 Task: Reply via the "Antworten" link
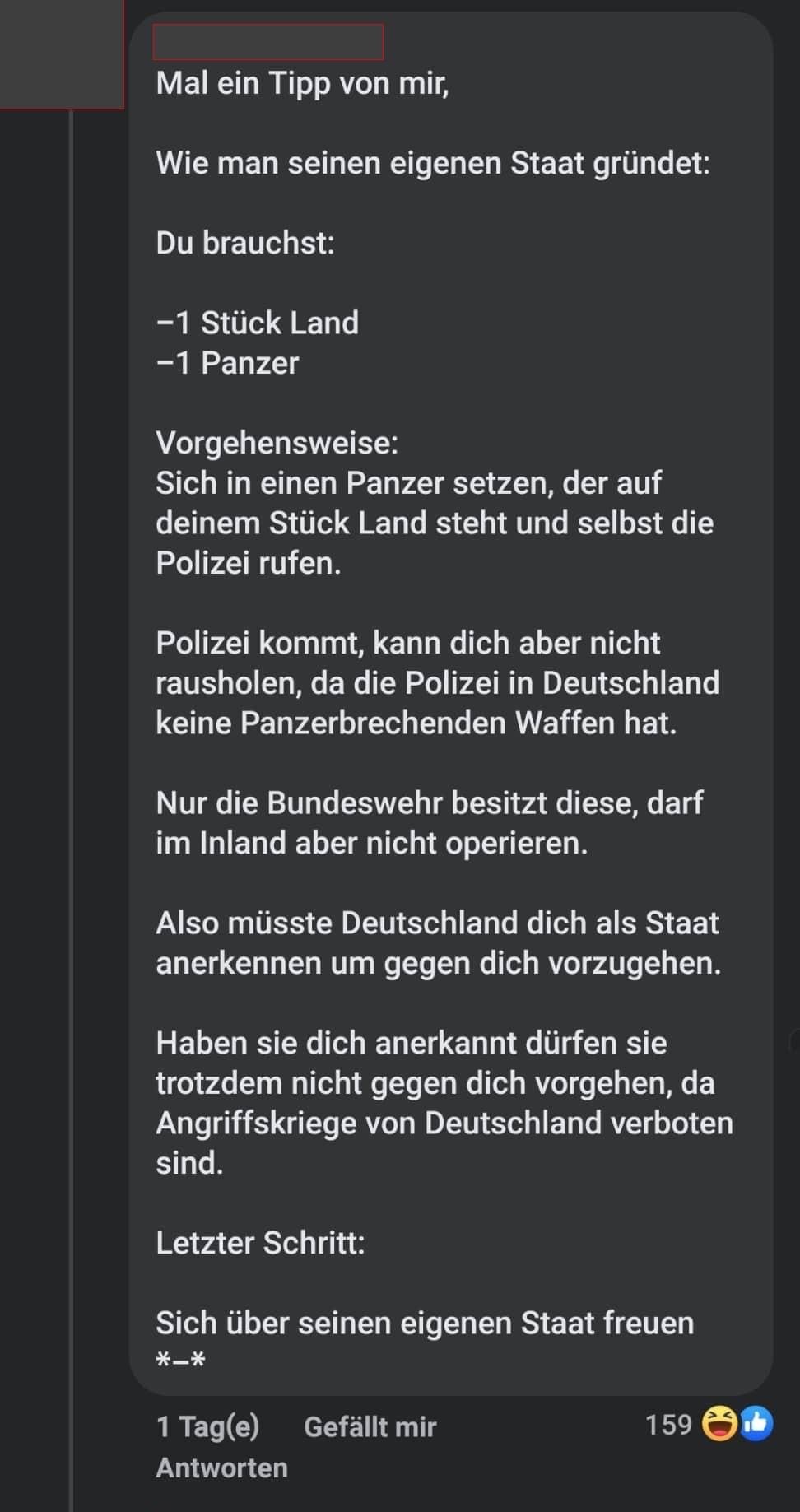coord(221,1468)
